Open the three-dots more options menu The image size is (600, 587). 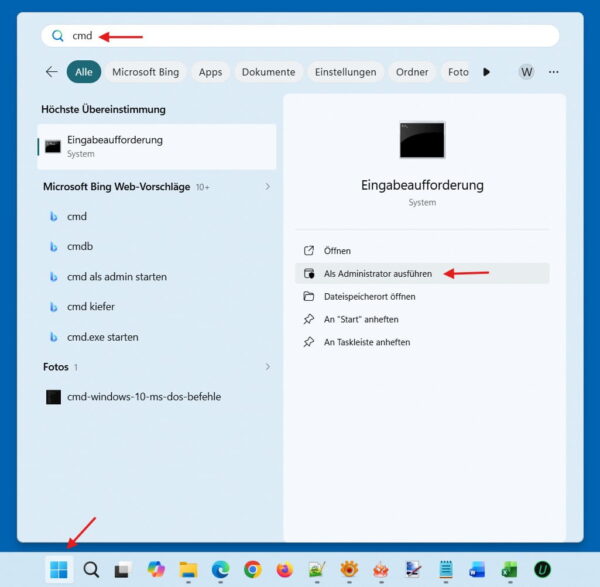click(x=553, y=72)
